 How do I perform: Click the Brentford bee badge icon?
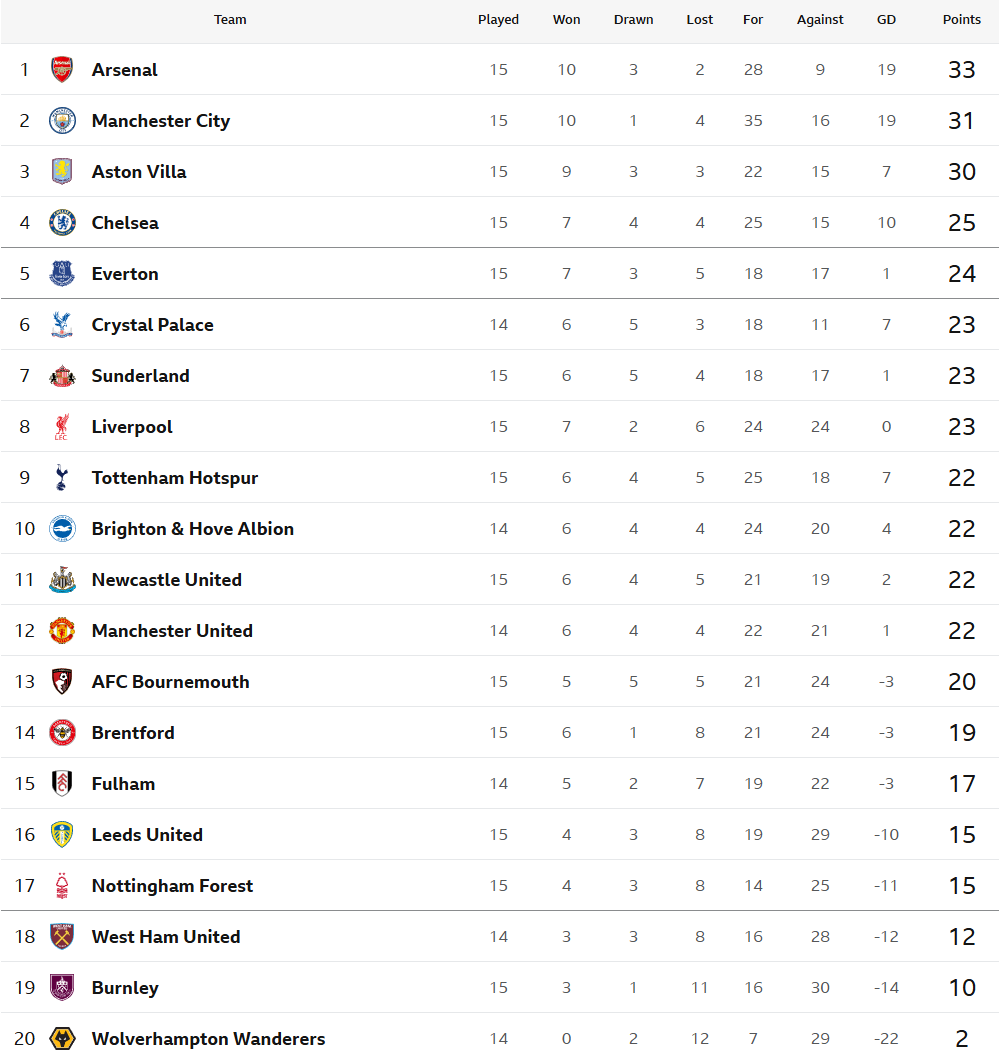click(62, 733)
